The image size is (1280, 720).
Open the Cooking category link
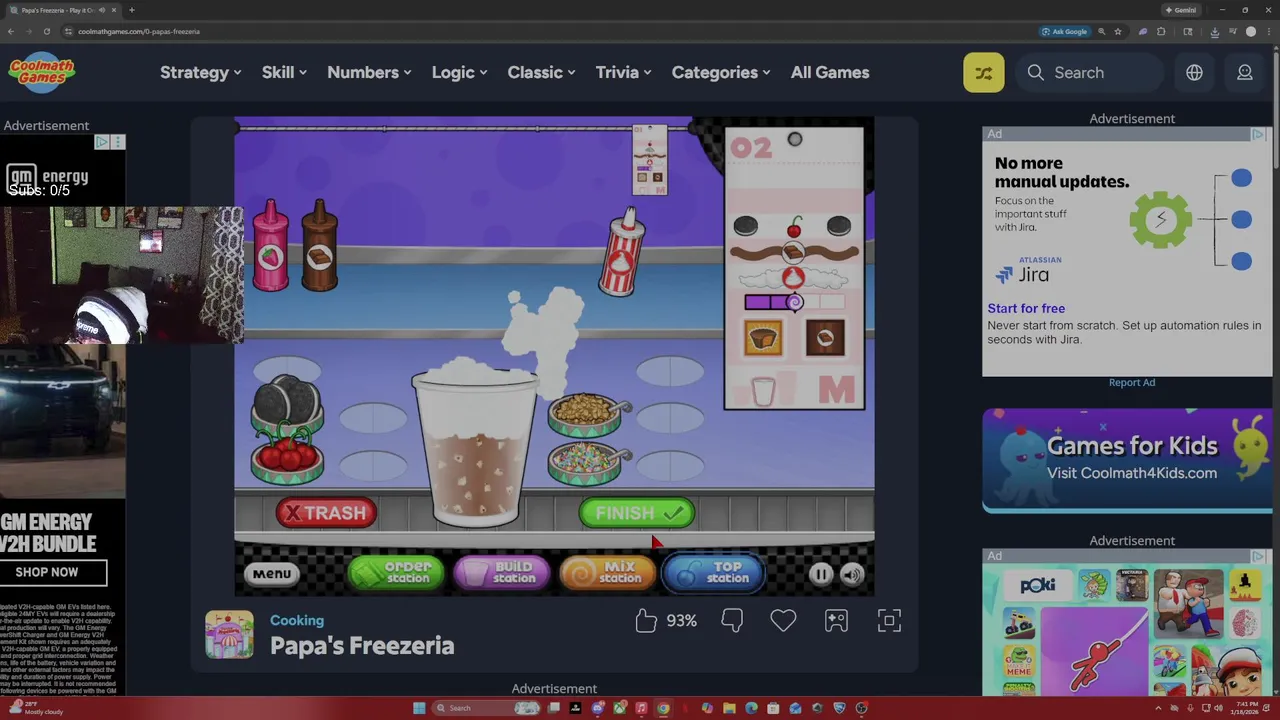click(297, 620)
